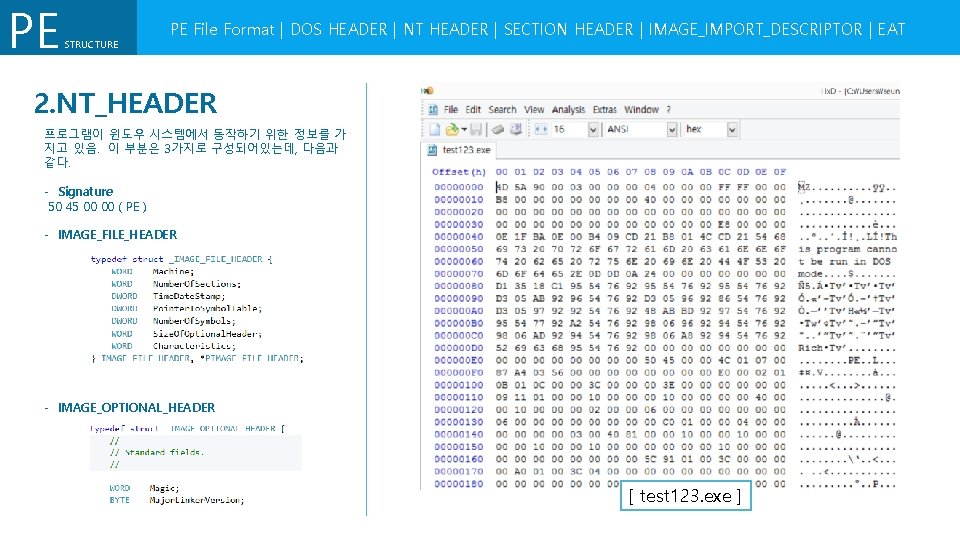
Task: Click the 'TimeDateStamp;' struct field
Action: coord(189,296)
